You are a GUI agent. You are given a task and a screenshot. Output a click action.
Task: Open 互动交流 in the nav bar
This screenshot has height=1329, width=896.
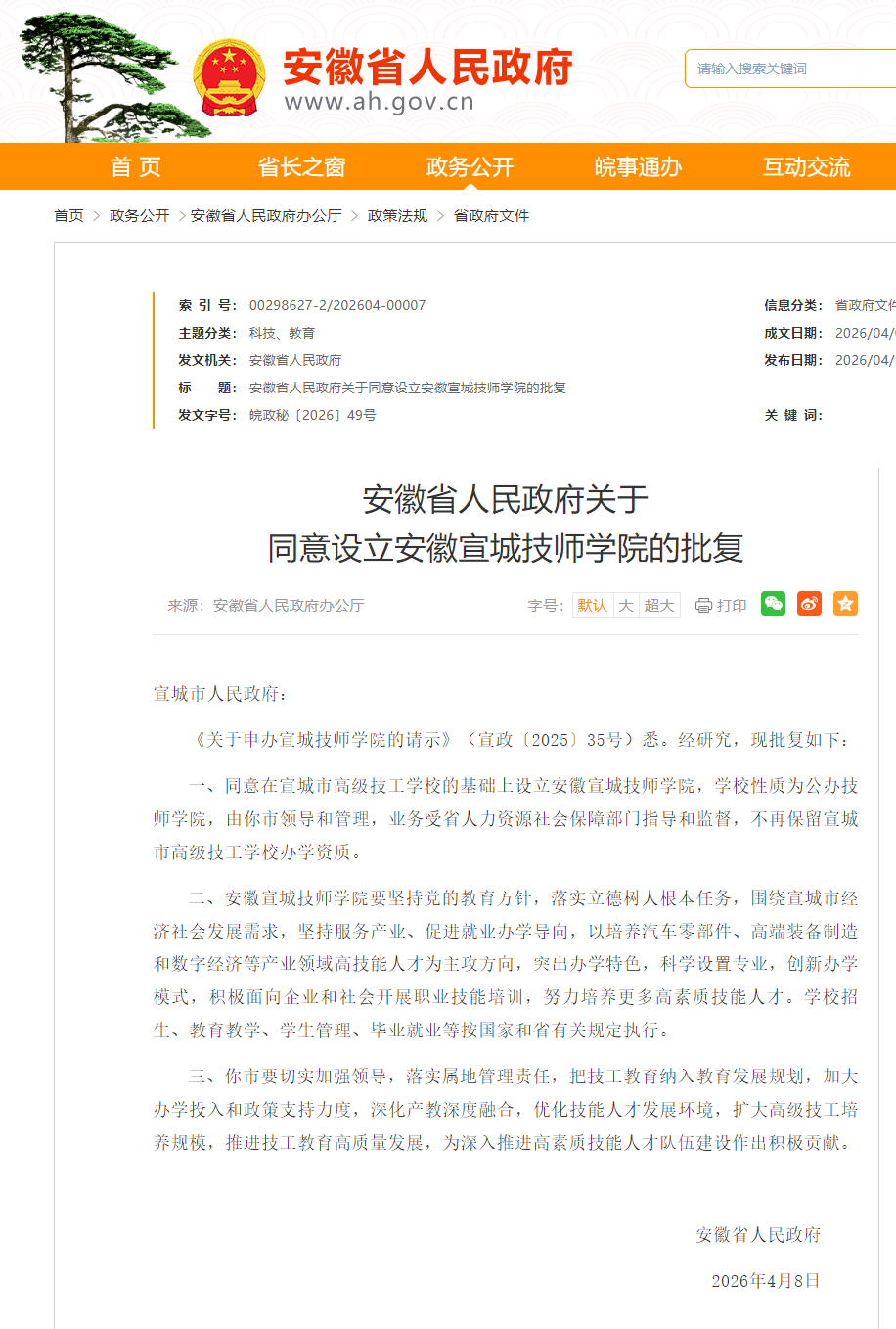point(806,167)
